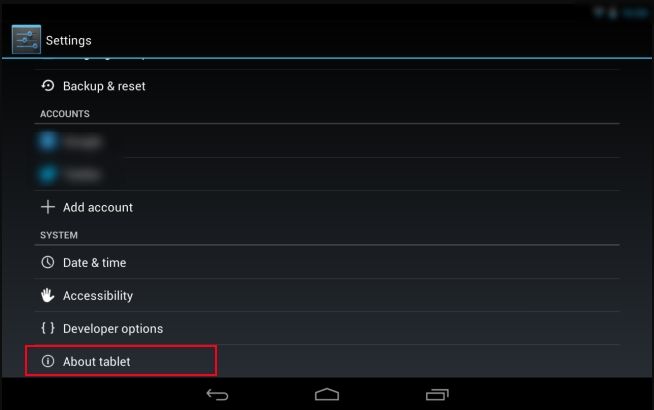This screenshot has width=654, height=410.
Task: Open Developer options
Action: 327,328
